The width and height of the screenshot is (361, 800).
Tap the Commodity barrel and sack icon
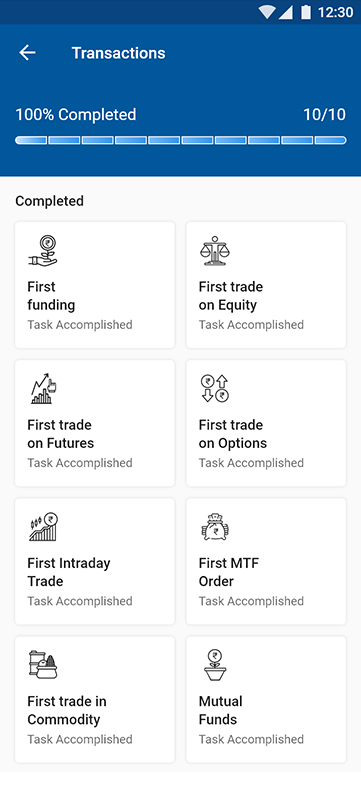(x=43, y=664)
